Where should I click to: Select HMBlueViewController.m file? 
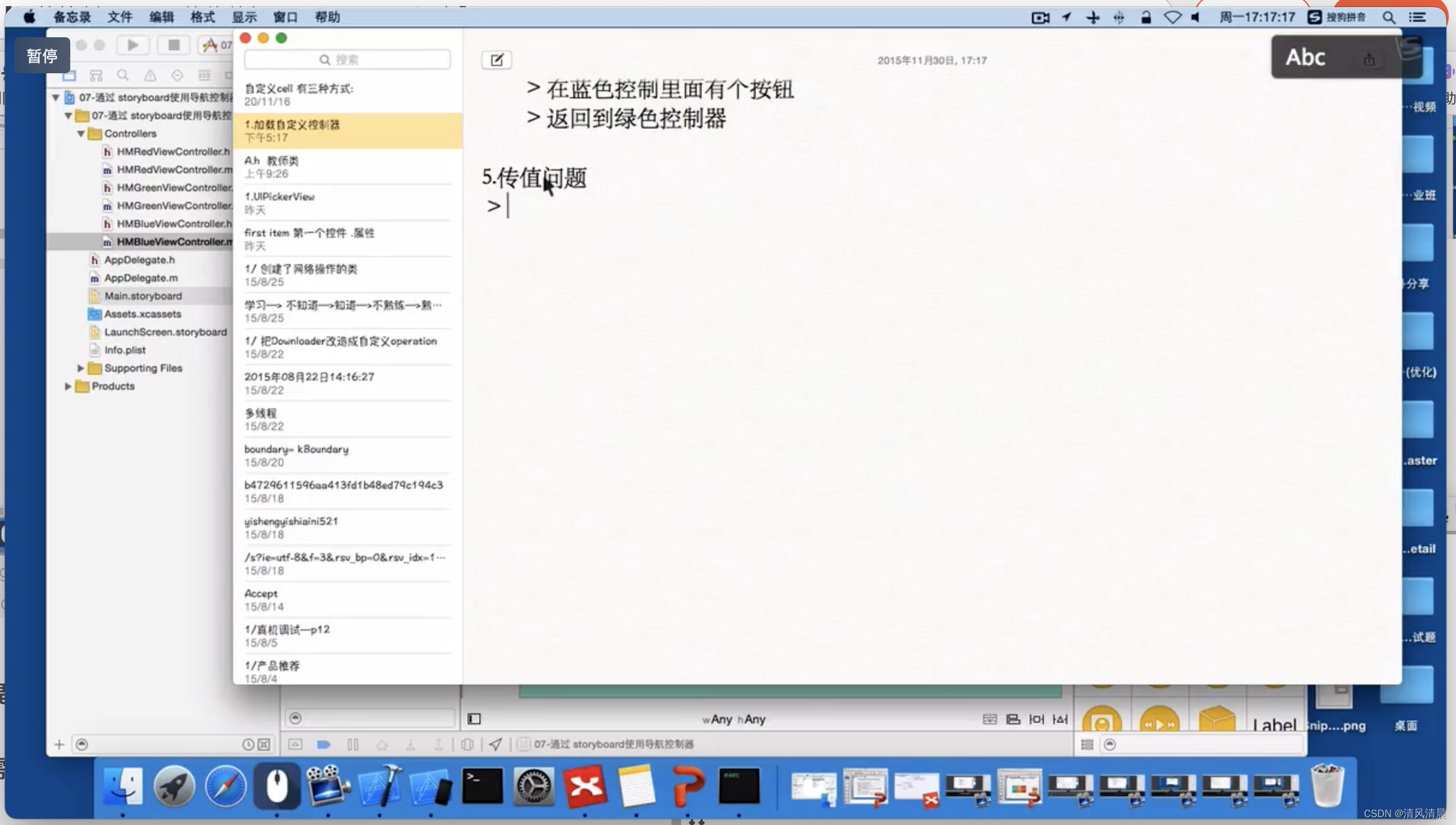click(174, 241)
